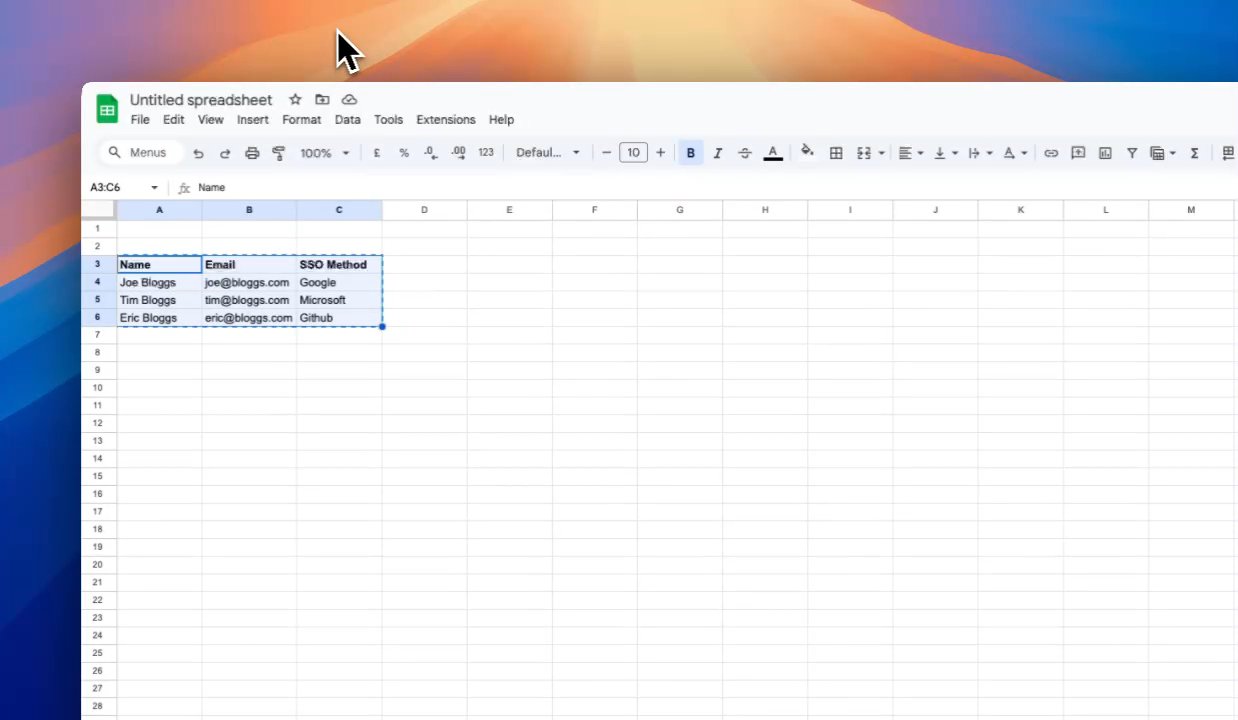1238x720 pixels.
Task: Open horizontal align dropdown
Action: point(910,153)
